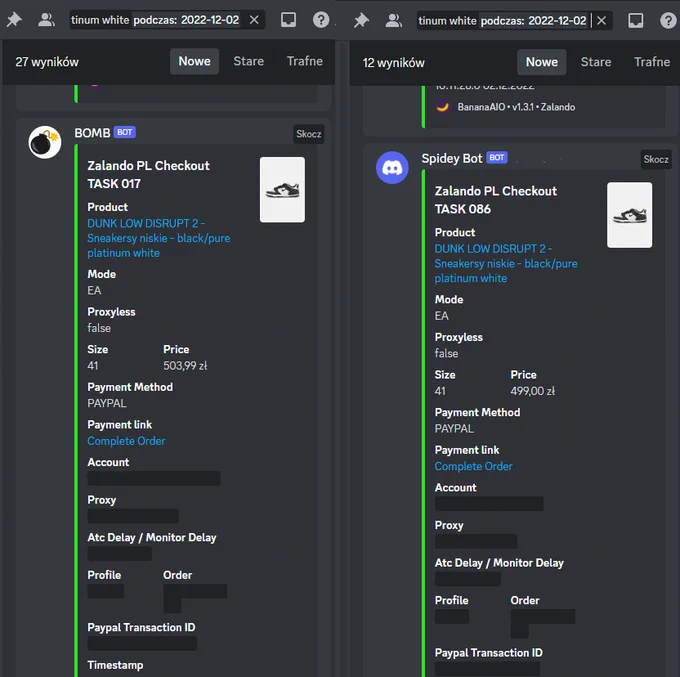Click the price 503,99 zł

click(x=185, y=366)
